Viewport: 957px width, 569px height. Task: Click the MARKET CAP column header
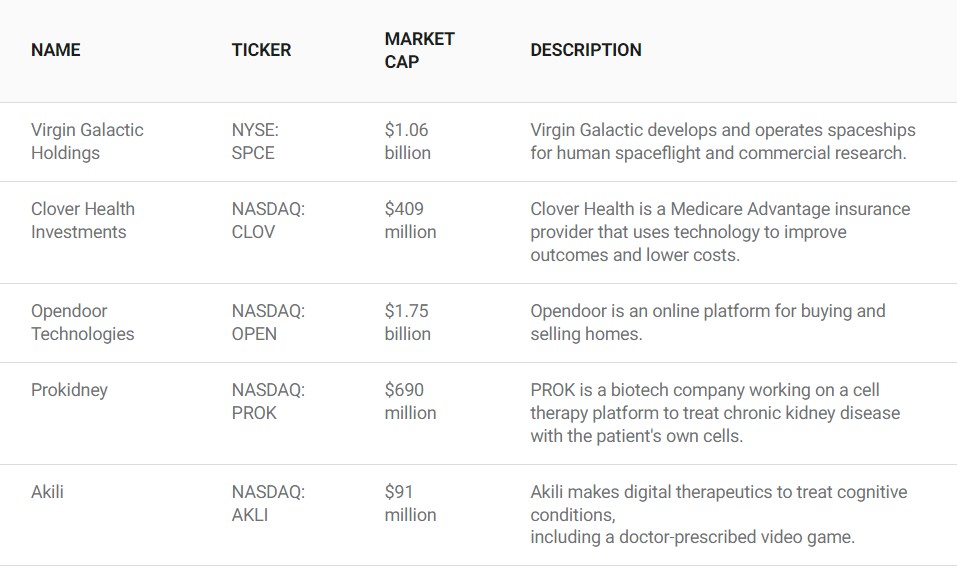click(x=419, y=50)
